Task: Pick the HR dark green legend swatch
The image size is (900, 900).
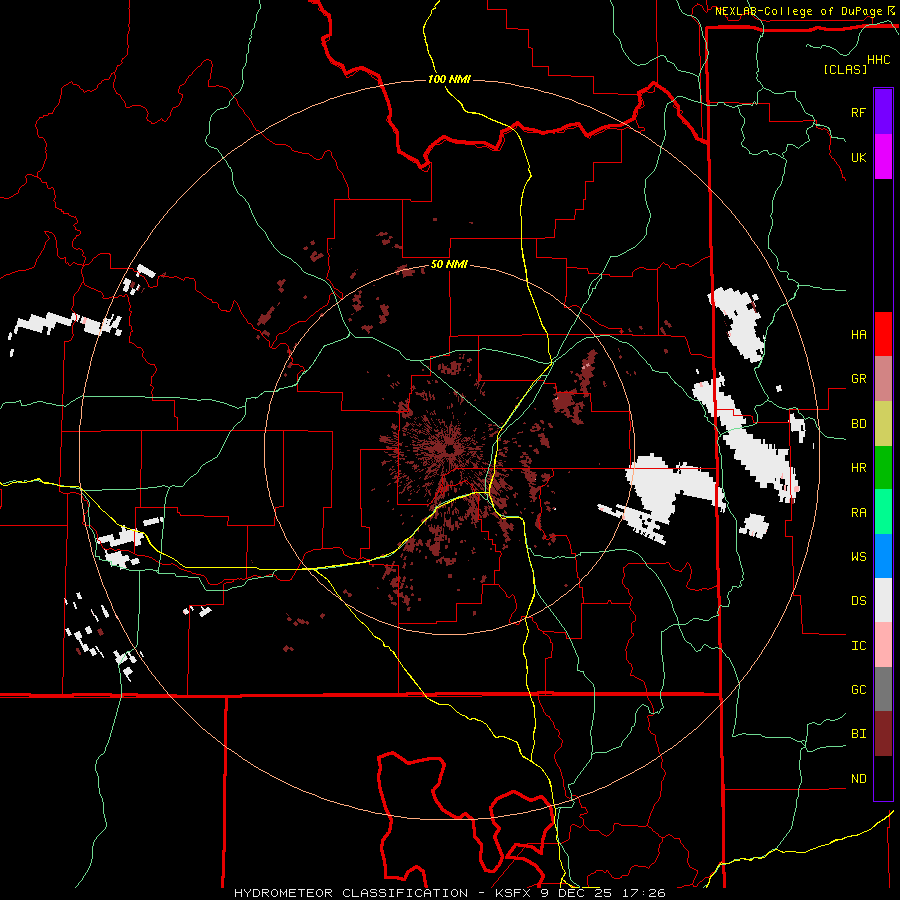Action: (883, 468)
